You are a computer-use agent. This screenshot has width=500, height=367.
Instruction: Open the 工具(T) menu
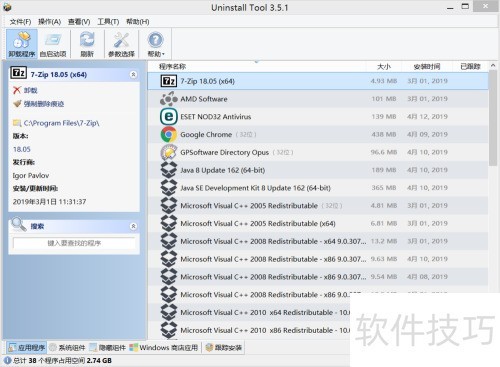pyautogui.click(x=108, y=22)
